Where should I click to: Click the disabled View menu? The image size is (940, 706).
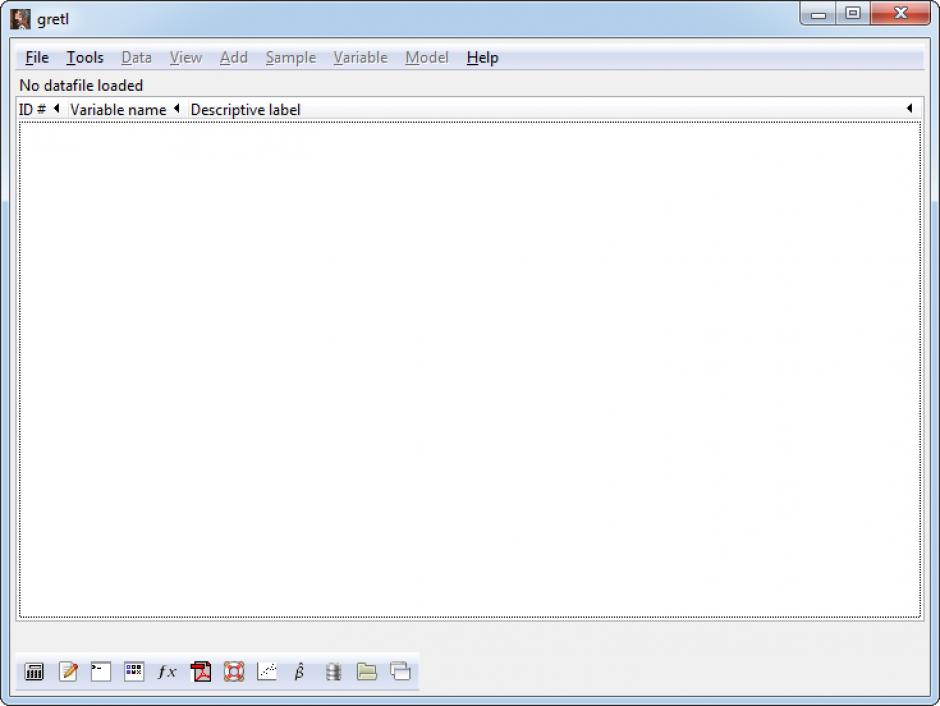coord(185,58)
